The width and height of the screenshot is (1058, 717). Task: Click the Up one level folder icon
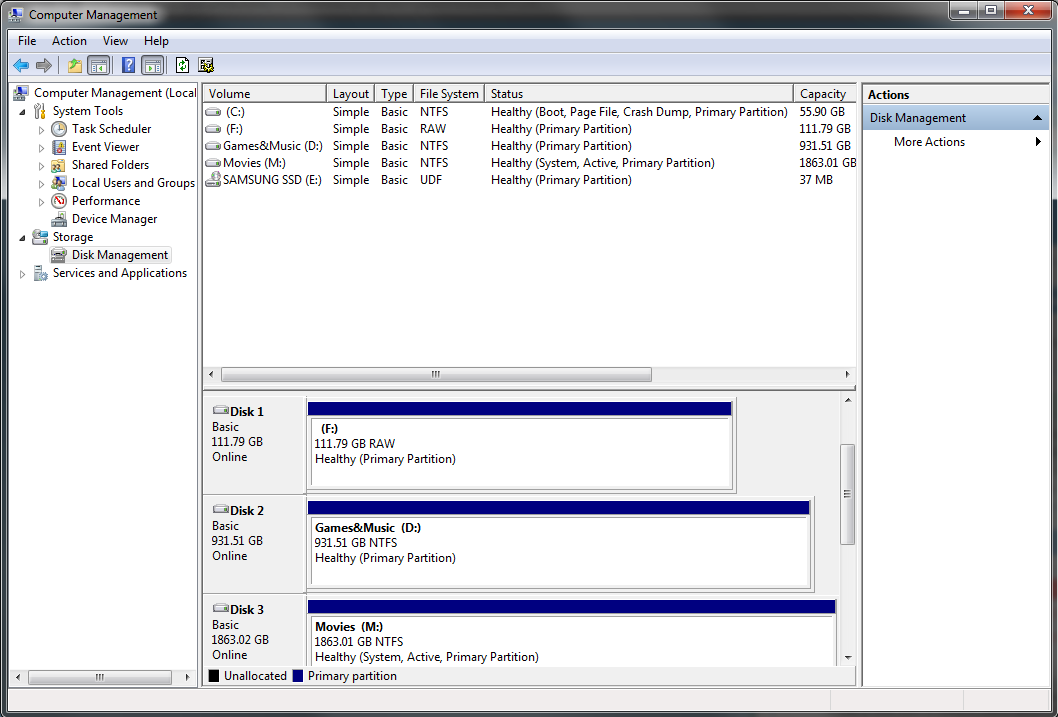(74, 65)
